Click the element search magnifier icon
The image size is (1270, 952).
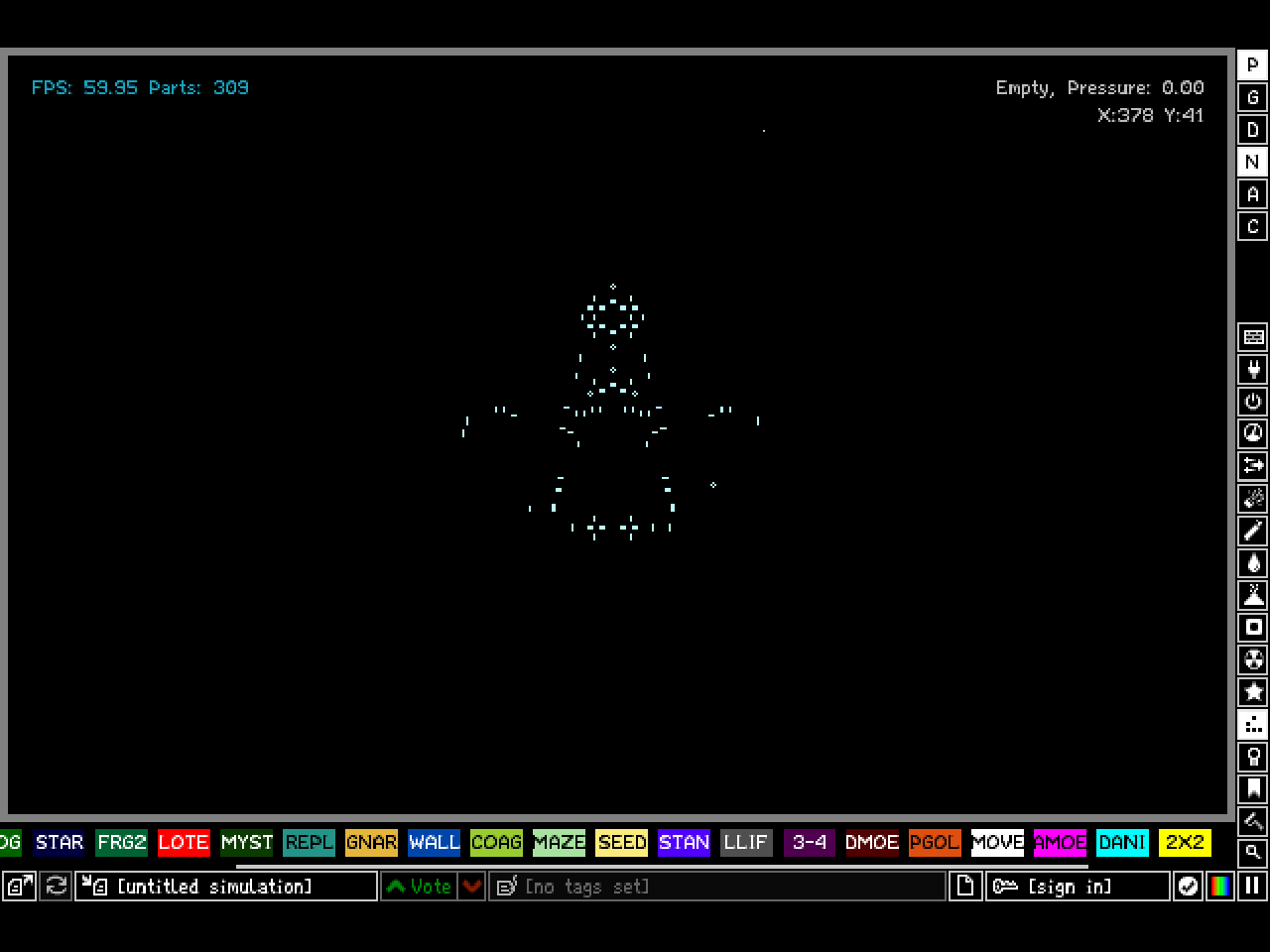point(1253,852)
